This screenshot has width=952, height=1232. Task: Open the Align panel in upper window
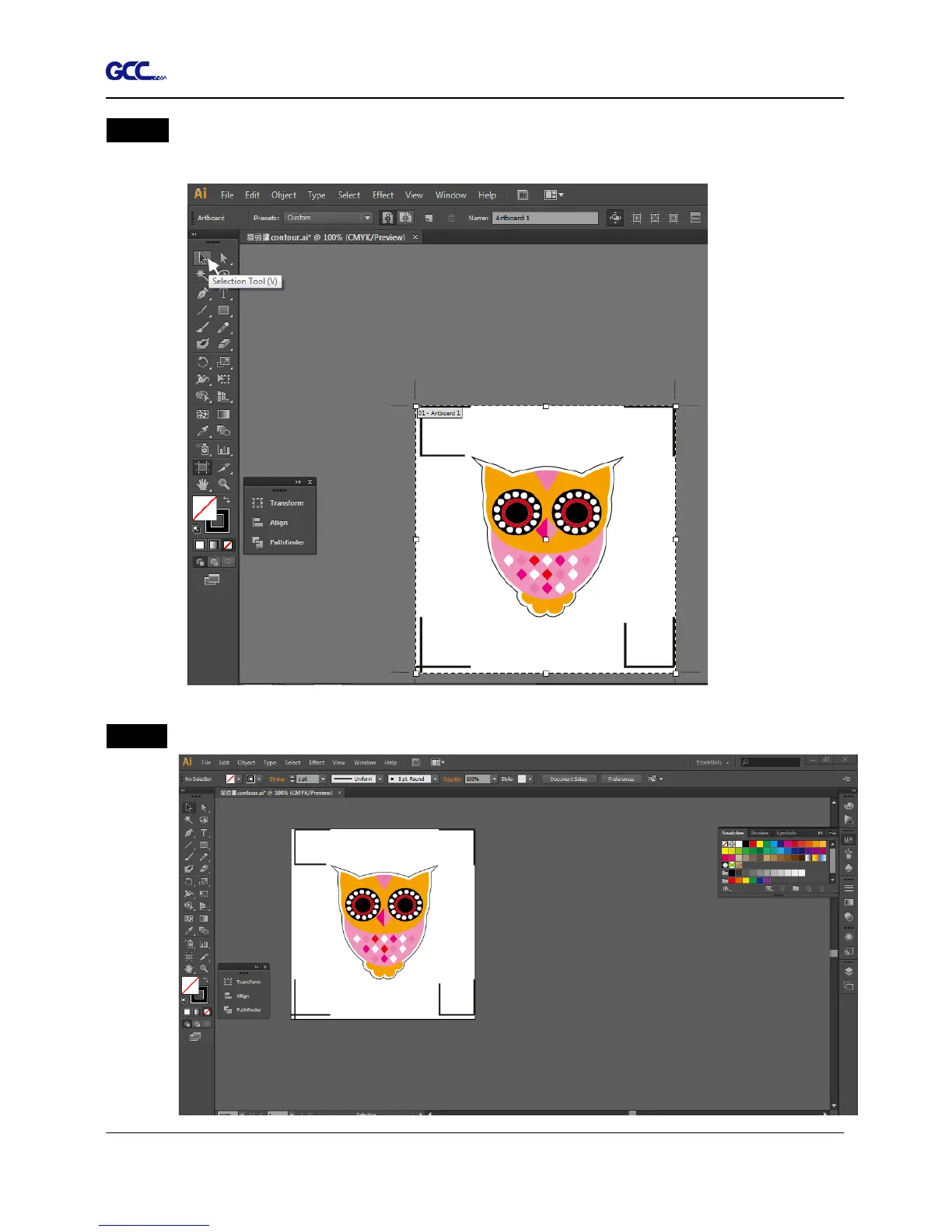point(279,523)
